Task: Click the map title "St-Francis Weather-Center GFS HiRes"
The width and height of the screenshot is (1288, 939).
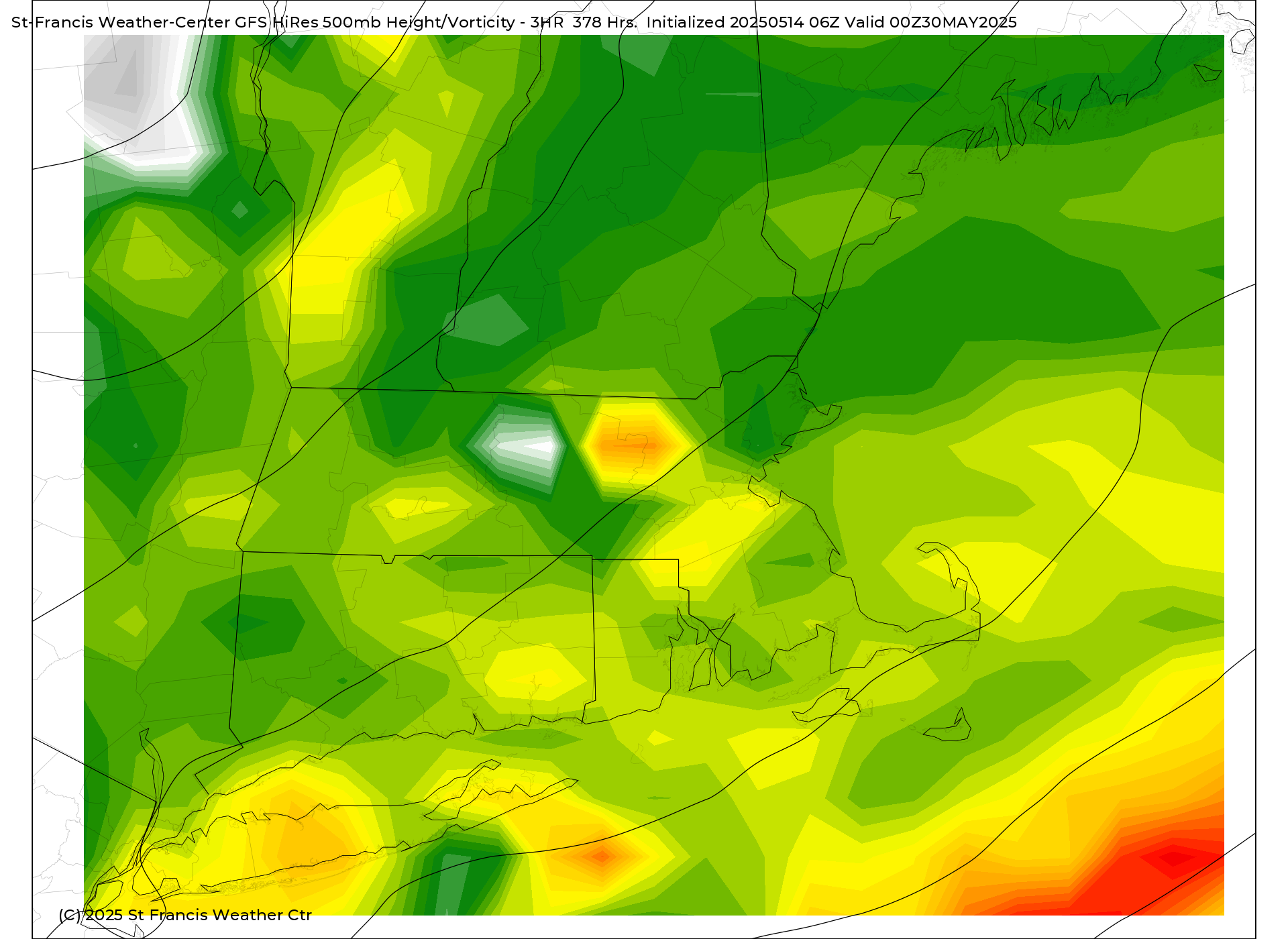Action: coord(165,22)
